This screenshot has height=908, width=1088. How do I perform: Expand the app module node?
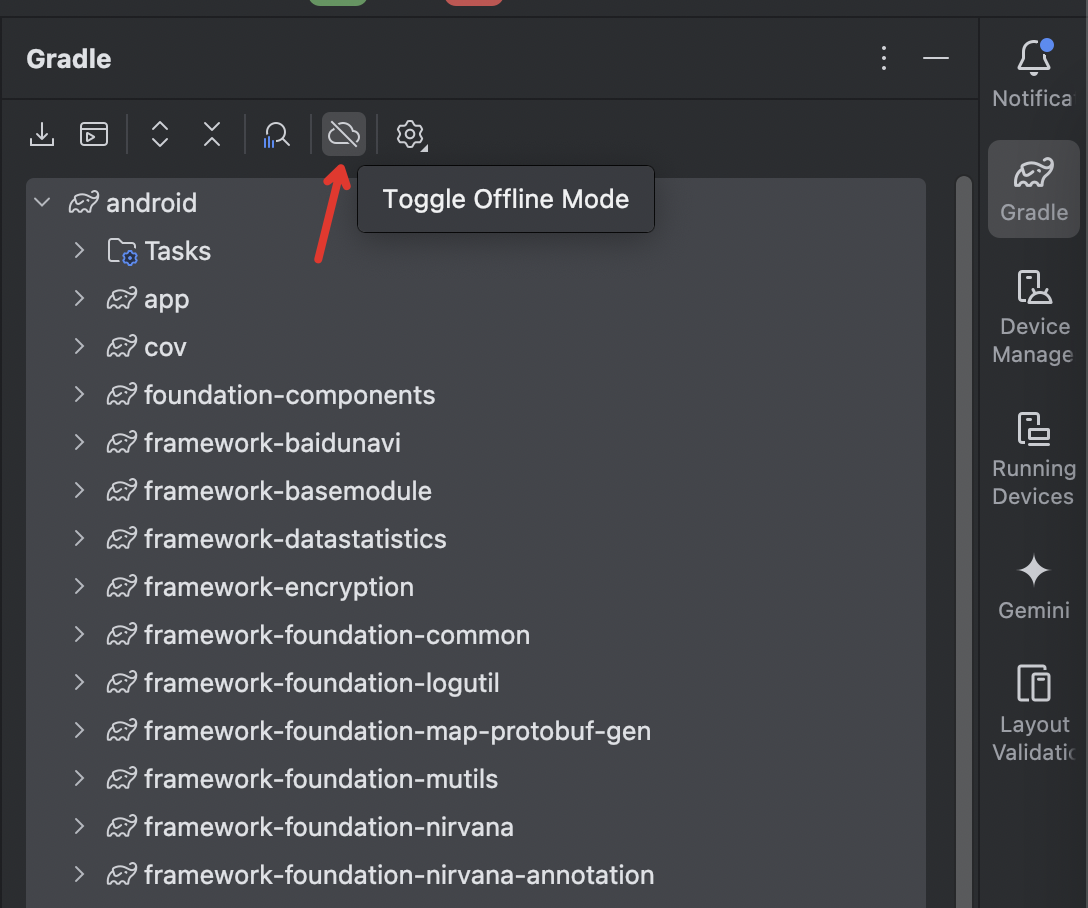(79, 298)
